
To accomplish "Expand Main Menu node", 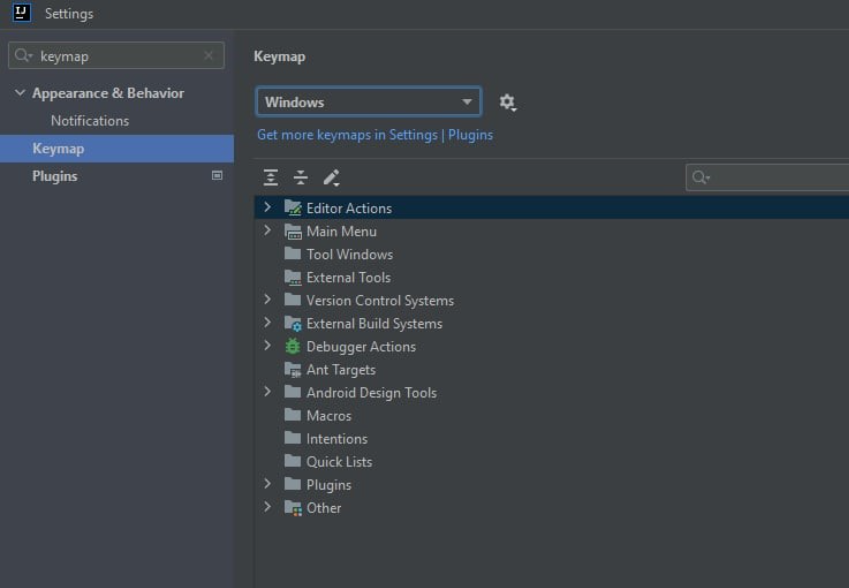I will coord(267,231).
